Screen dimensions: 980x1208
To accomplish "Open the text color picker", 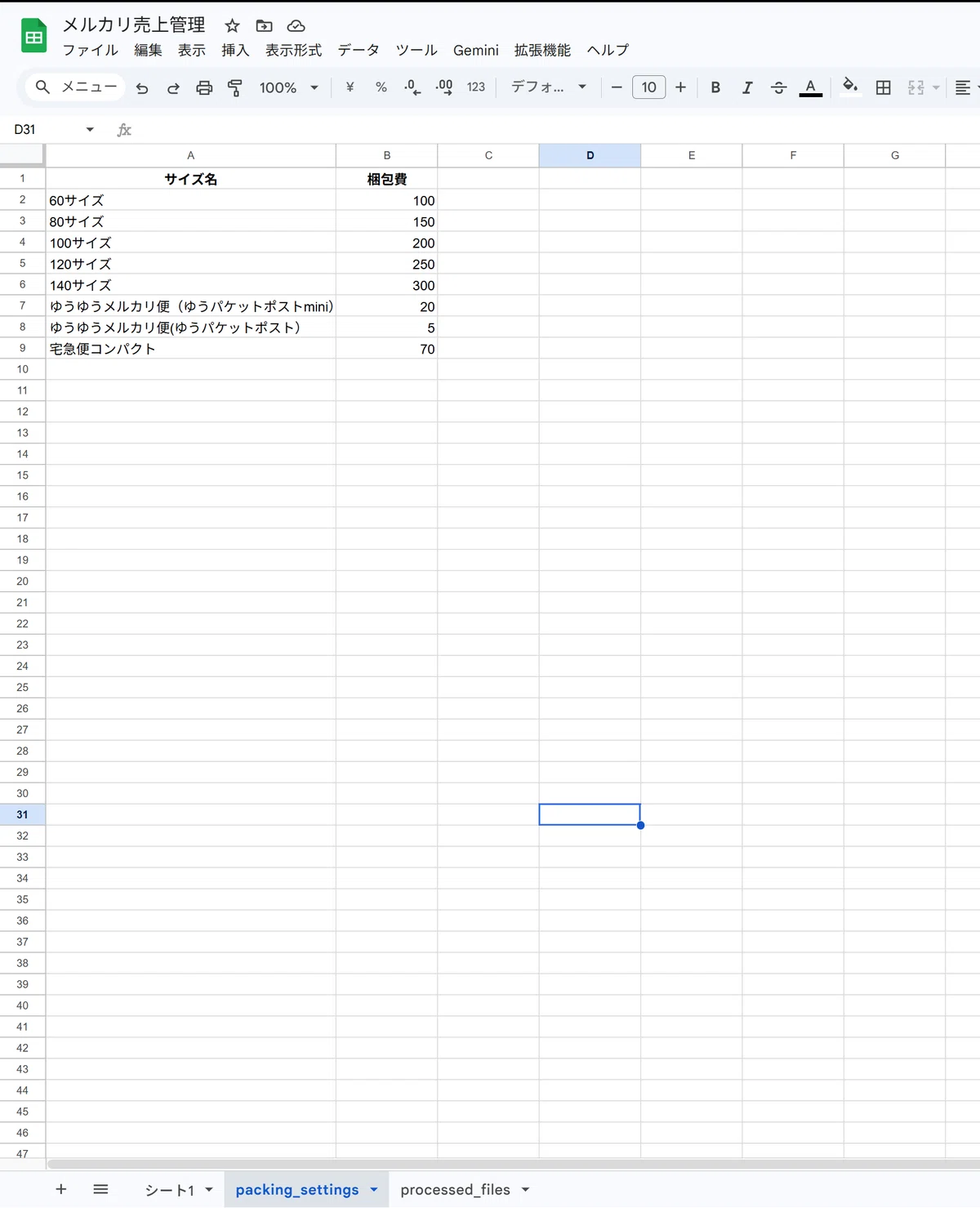I will click(810, 87).
